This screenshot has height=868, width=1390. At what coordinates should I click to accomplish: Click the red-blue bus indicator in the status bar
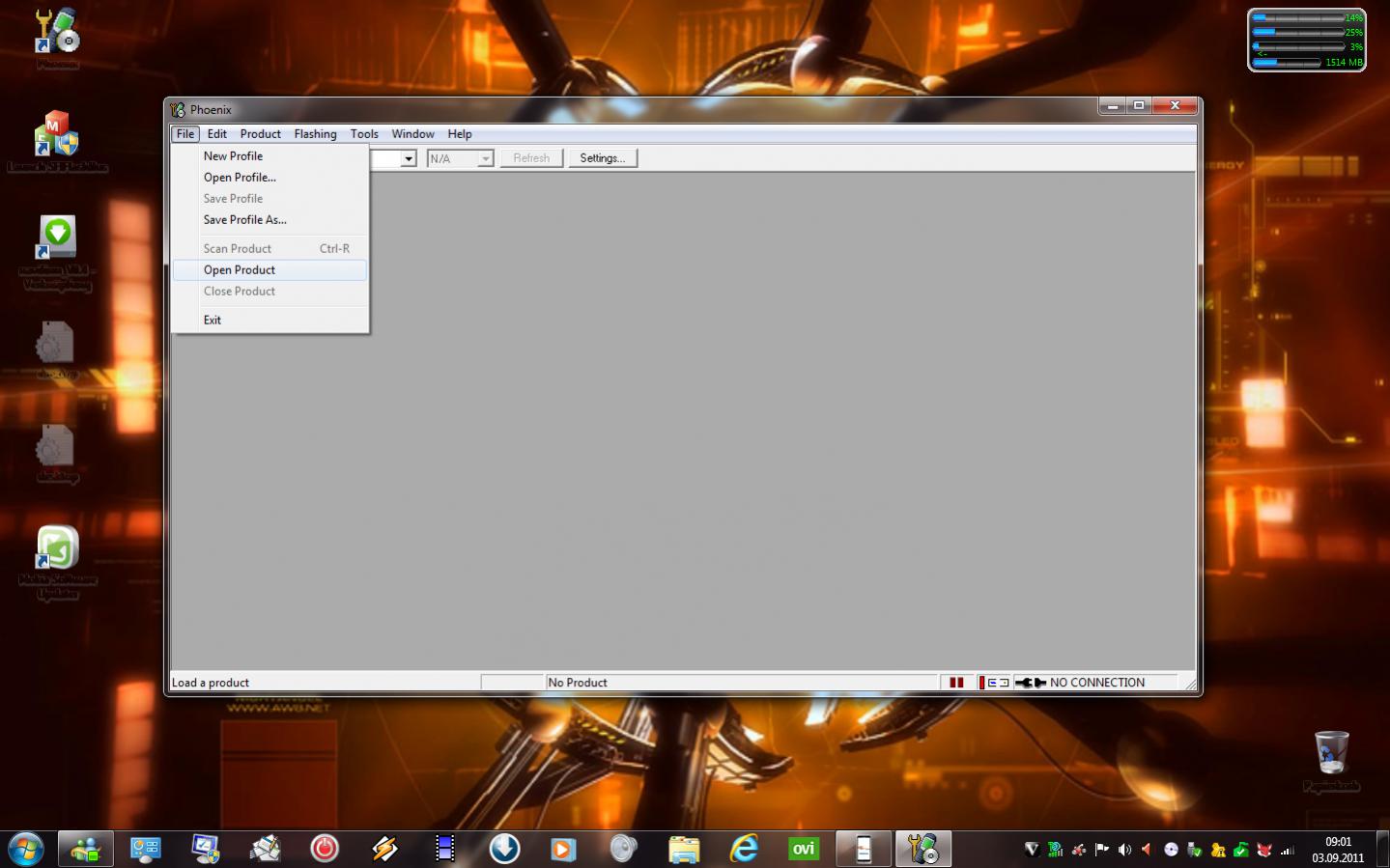point(994,683)
